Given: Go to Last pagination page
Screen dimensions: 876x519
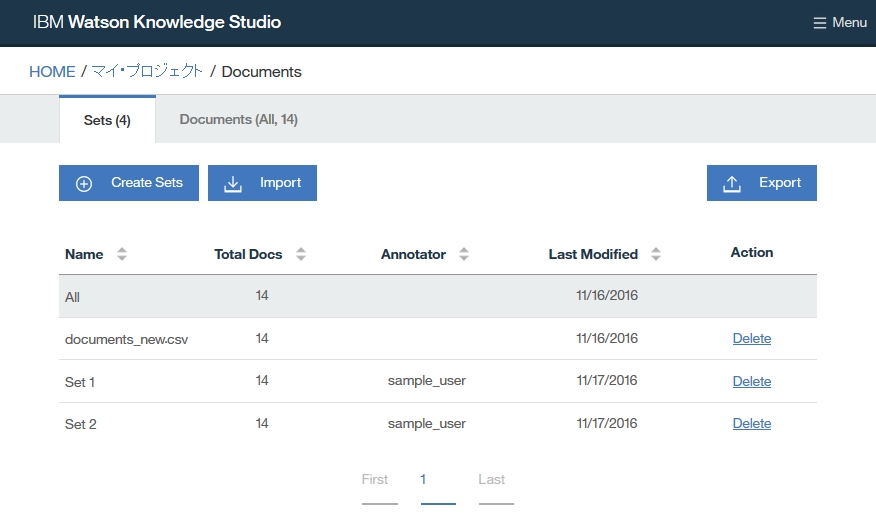Looking at the screenshot, I should point(491,480).
